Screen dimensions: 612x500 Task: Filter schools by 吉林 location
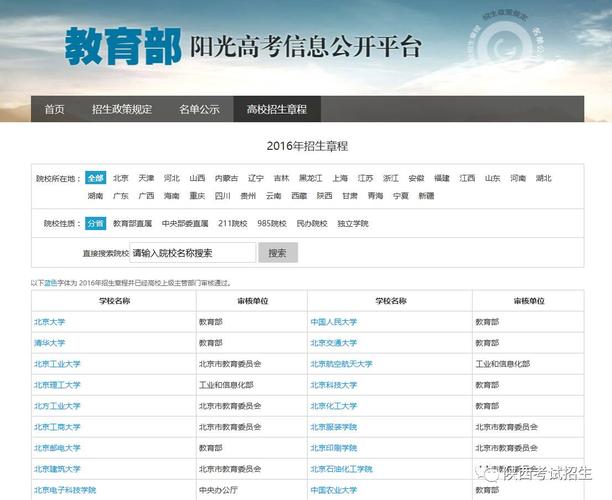coord(281,178)
